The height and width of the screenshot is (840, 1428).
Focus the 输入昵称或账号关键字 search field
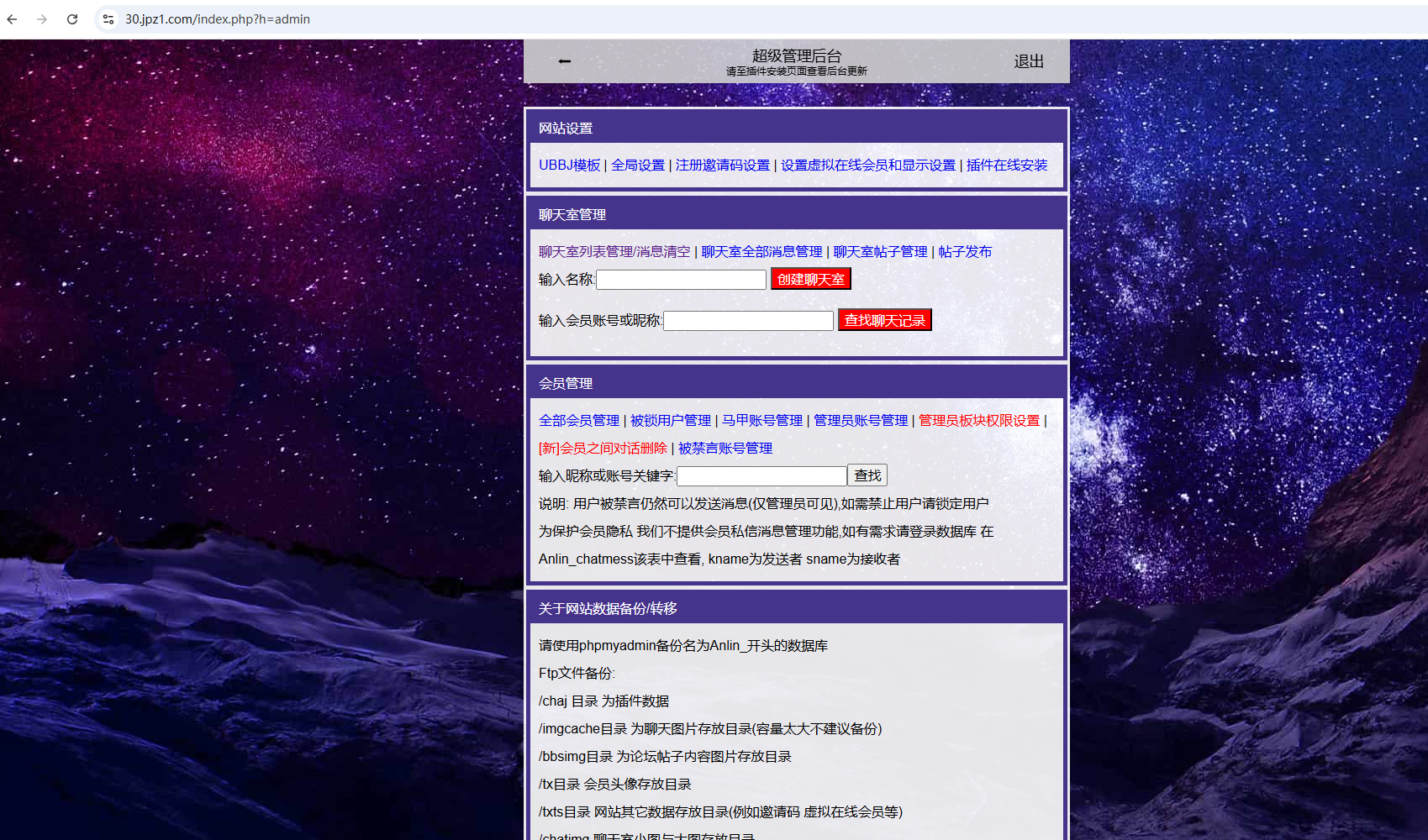pyautogui.click(x=761, y=476)
